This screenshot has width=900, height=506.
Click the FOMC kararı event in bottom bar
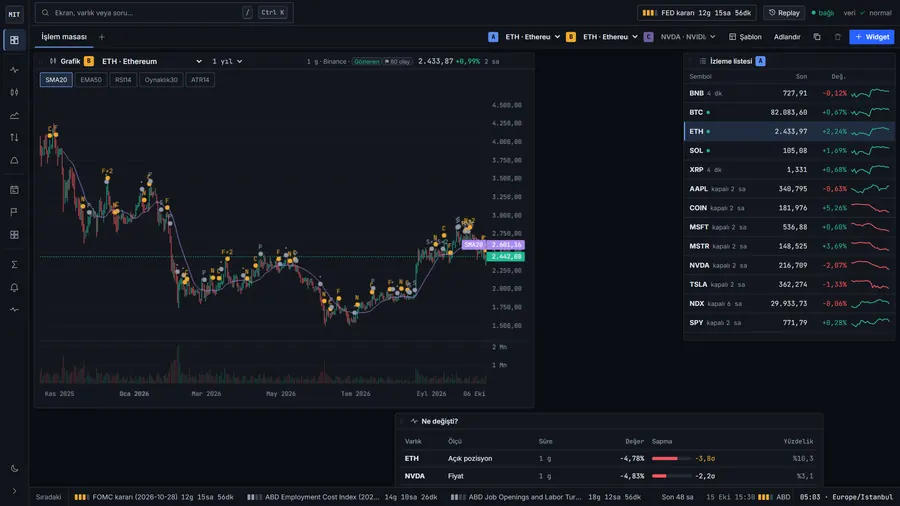click(x=154, y=497)
